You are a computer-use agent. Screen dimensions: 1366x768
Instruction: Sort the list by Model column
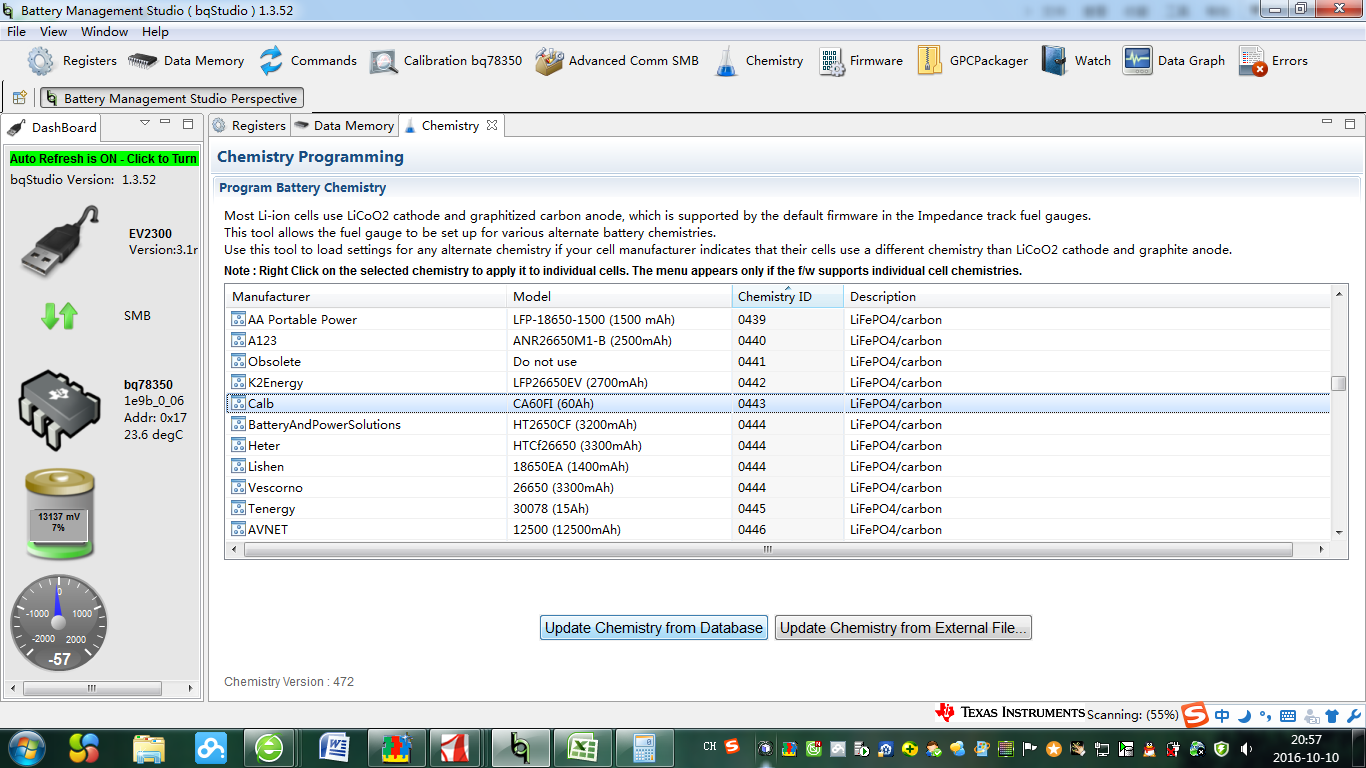(619, 296)
